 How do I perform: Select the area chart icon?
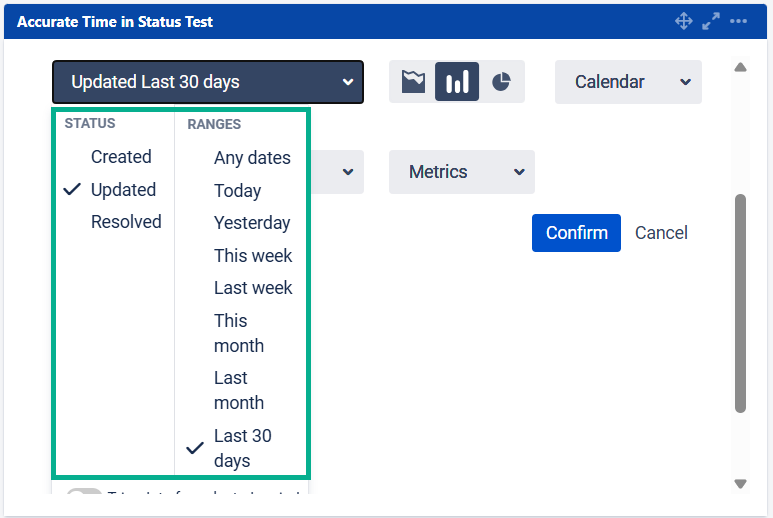[x=413, y=82]
